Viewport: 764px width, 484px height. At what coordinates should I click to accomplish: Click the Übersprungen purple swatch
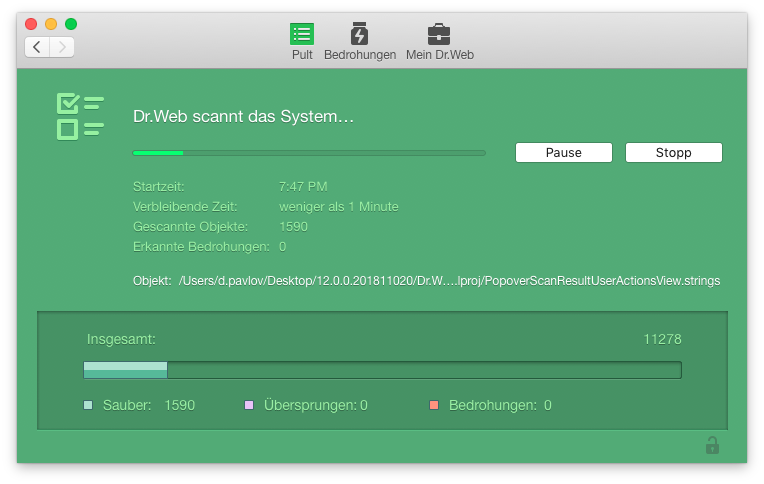249,405
